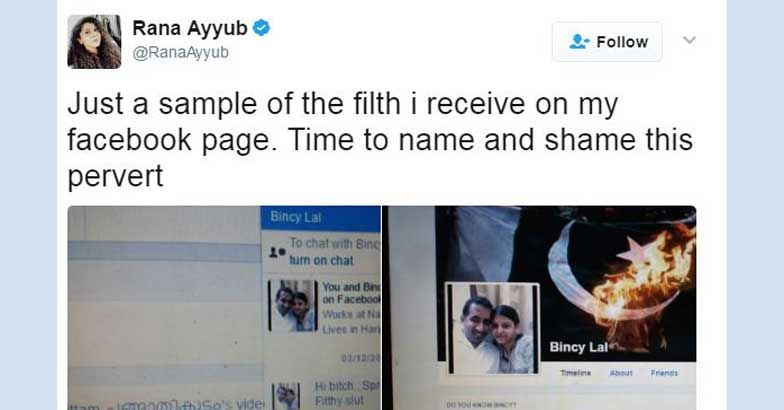Click the follow person icon
The width and height of the screenshot is (784, 410).
pos(580,42)
